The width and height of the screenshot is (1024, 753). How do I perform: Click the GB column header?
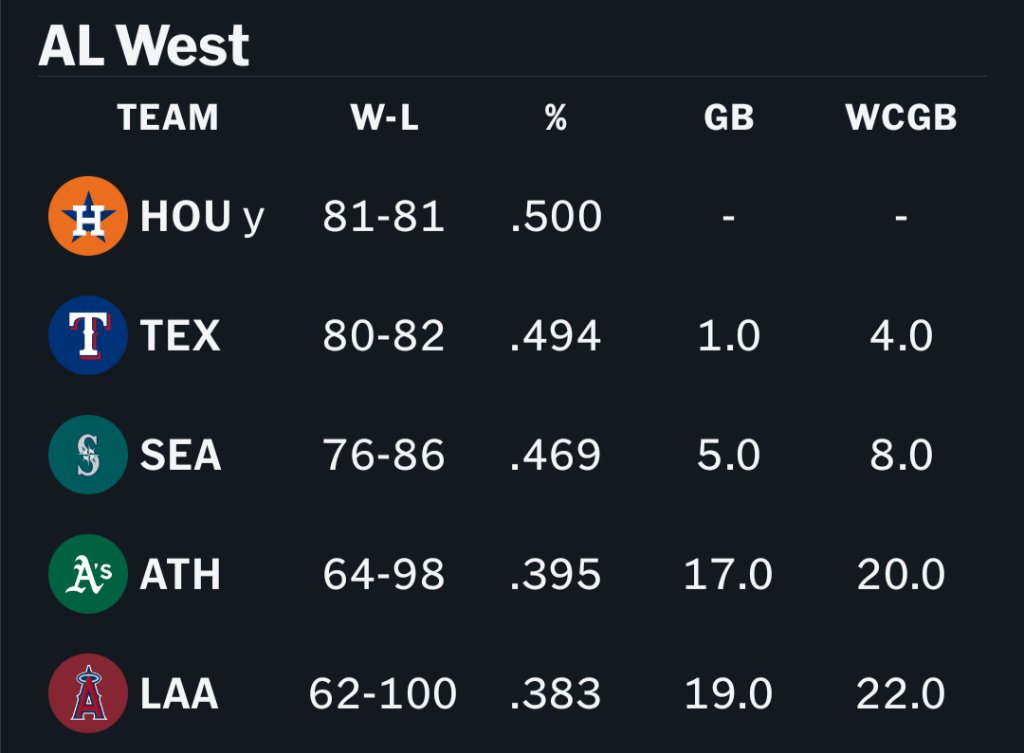[729, 118]
